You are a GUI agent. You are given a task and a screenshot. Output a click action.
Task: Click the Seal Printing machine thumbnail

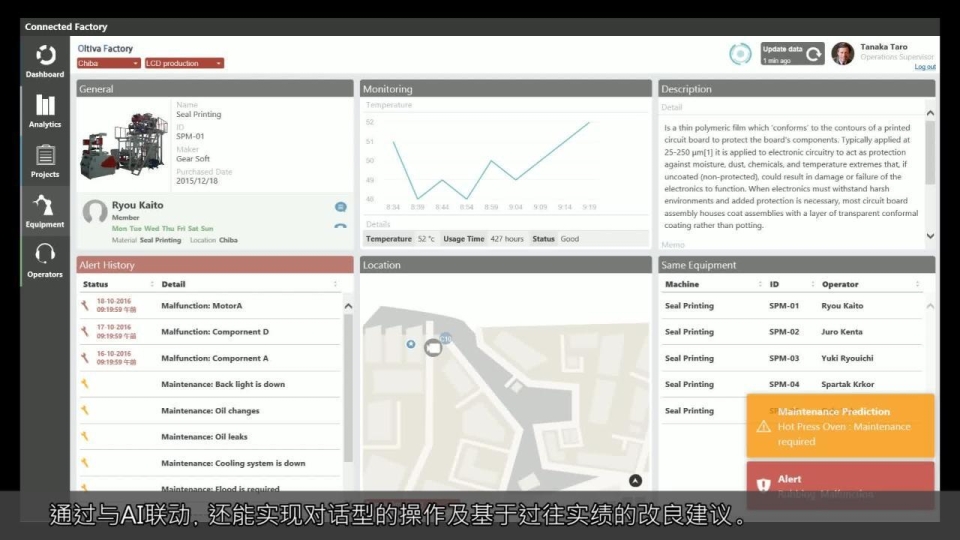[x=124, y=146]
